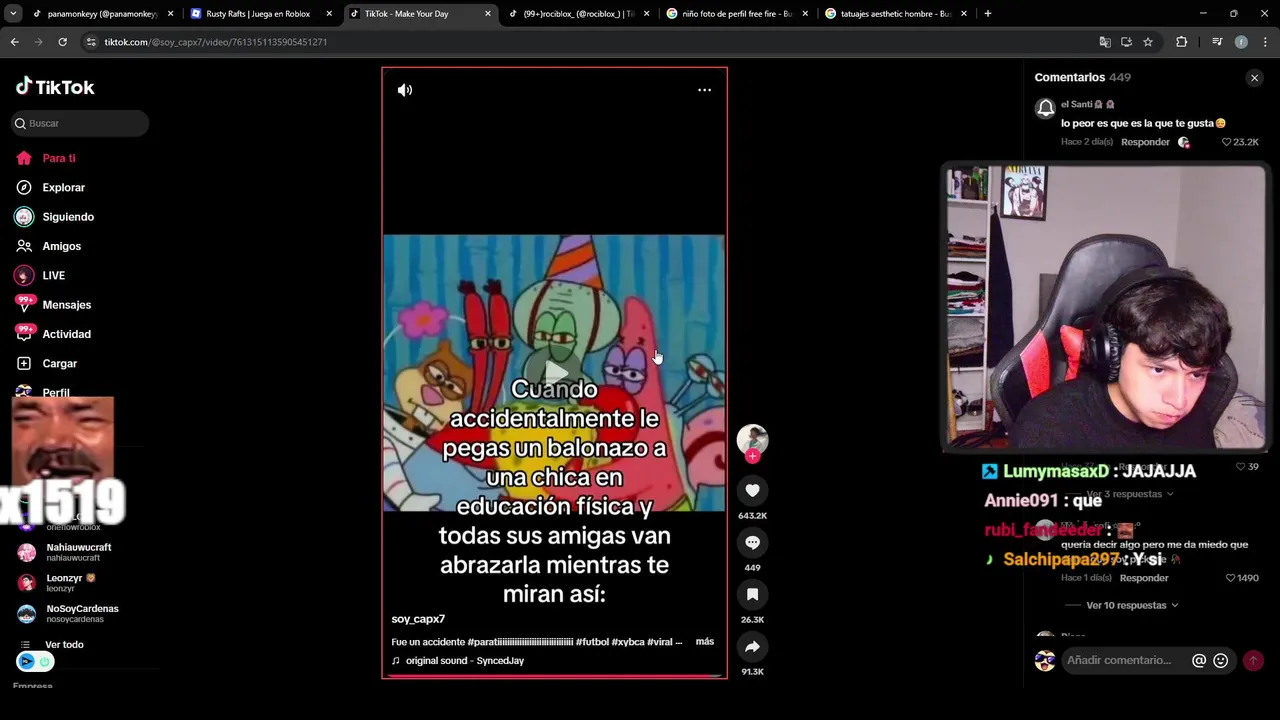Translate page with translate icon
Screen dimensions: 1280x720
coord(1104,42)
